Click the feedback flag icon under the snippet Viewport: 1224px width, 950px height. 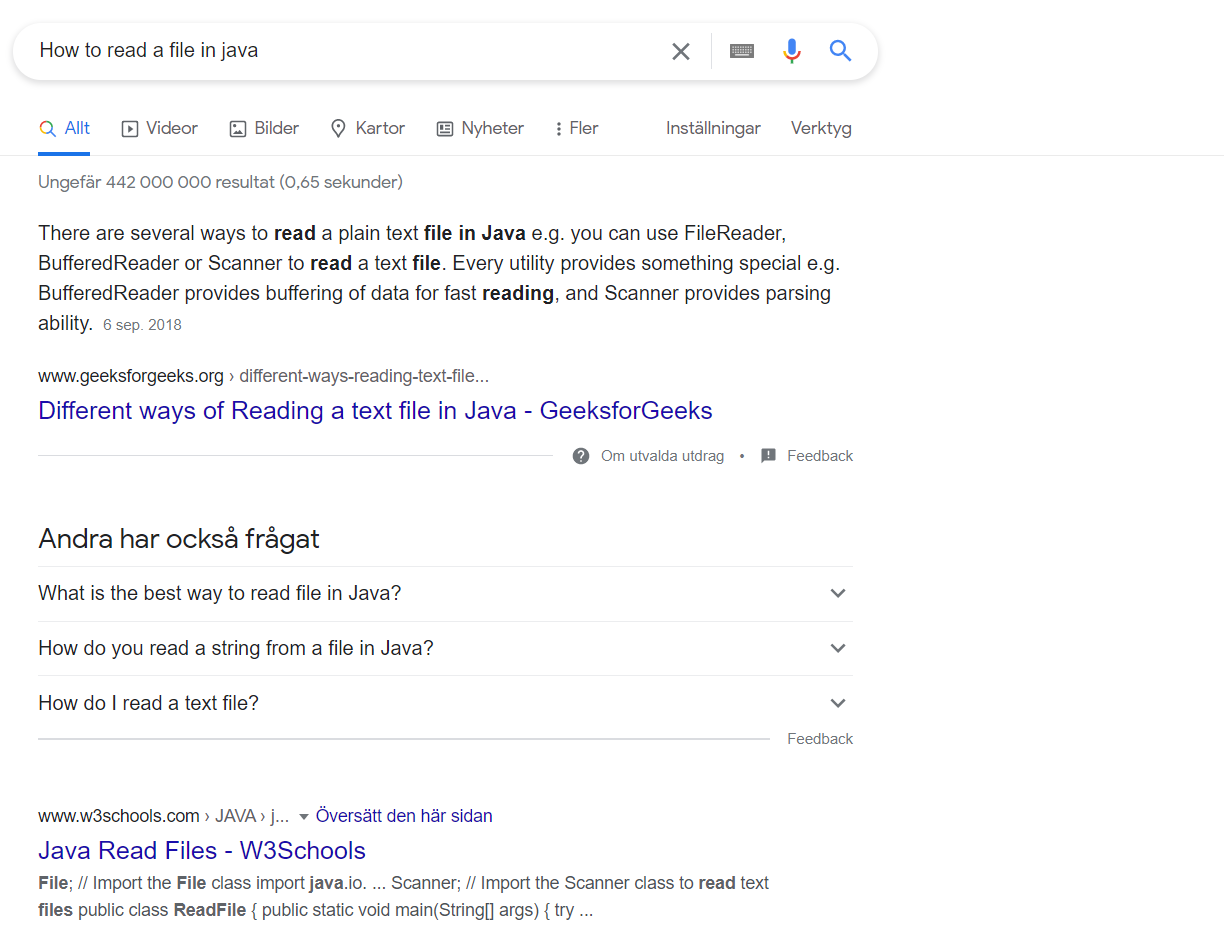coord(768,456)
